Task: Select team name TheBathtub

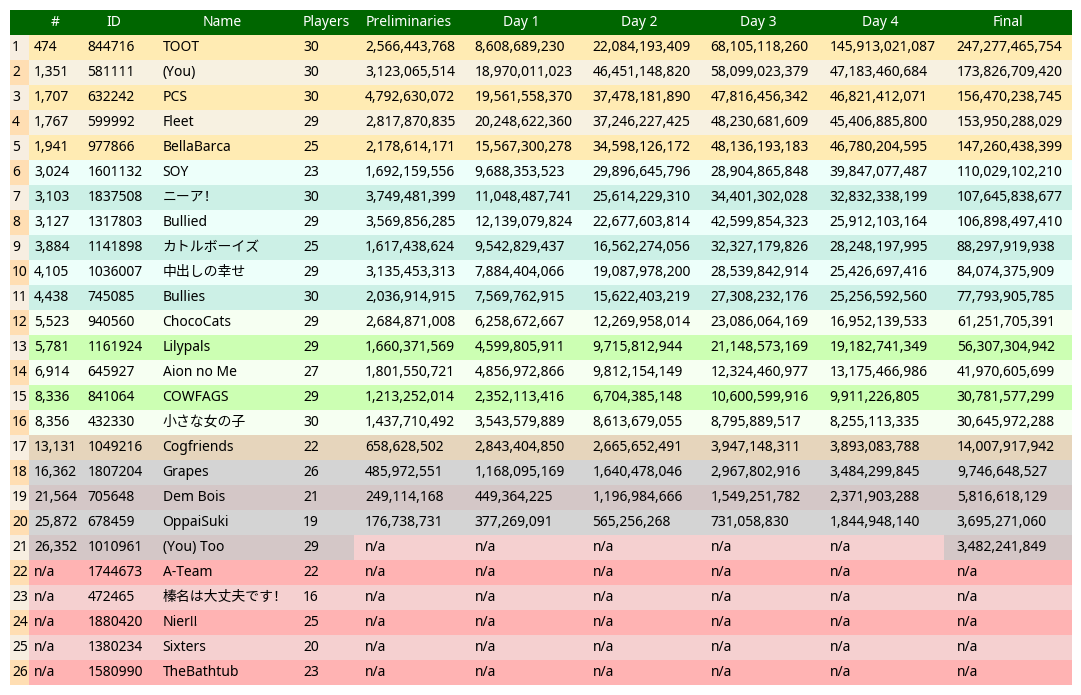Action: point(201,672)
